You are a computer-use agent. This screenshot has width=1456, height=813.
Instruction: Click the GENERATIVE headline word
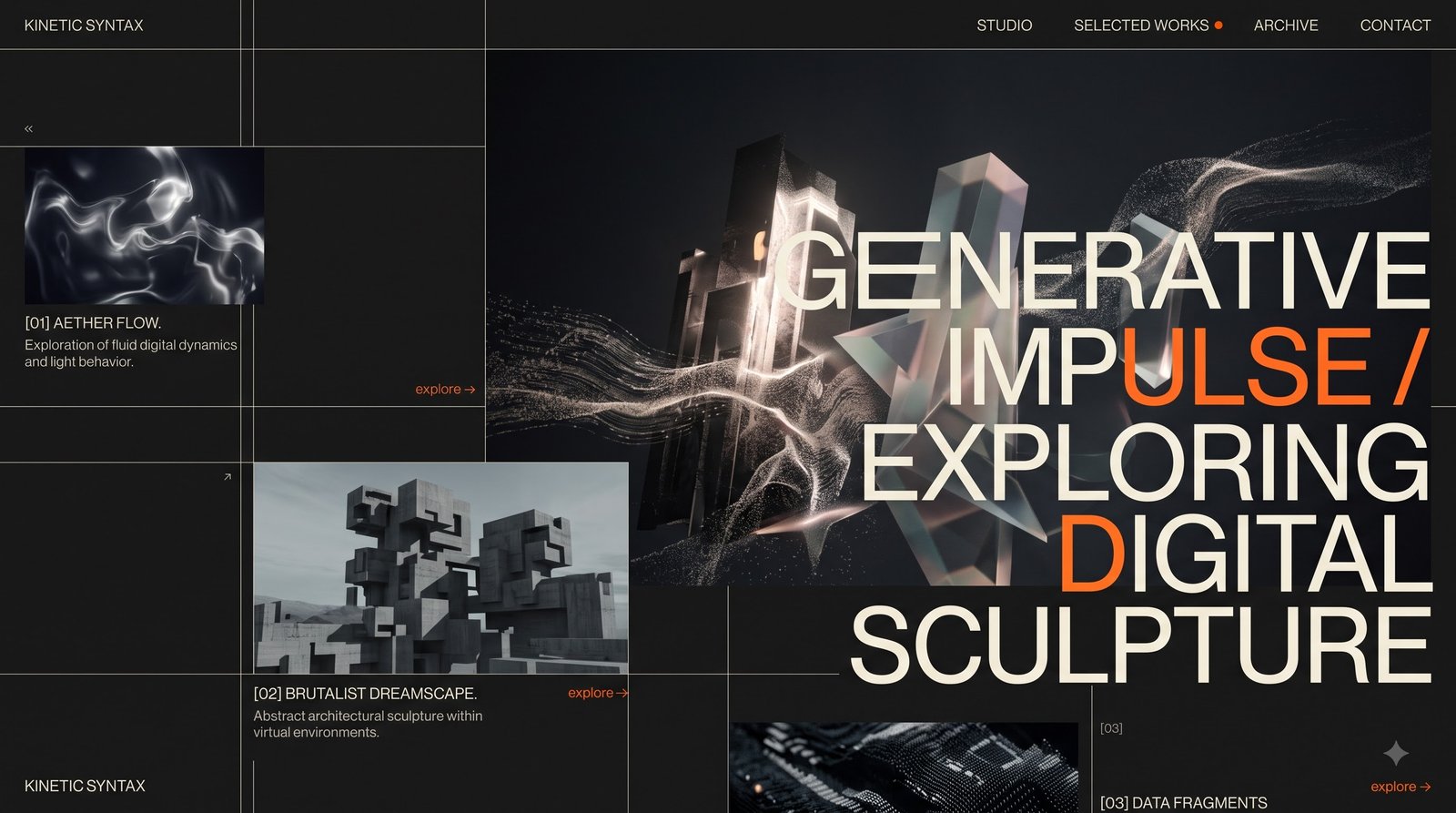click(x=1103, y=271)
